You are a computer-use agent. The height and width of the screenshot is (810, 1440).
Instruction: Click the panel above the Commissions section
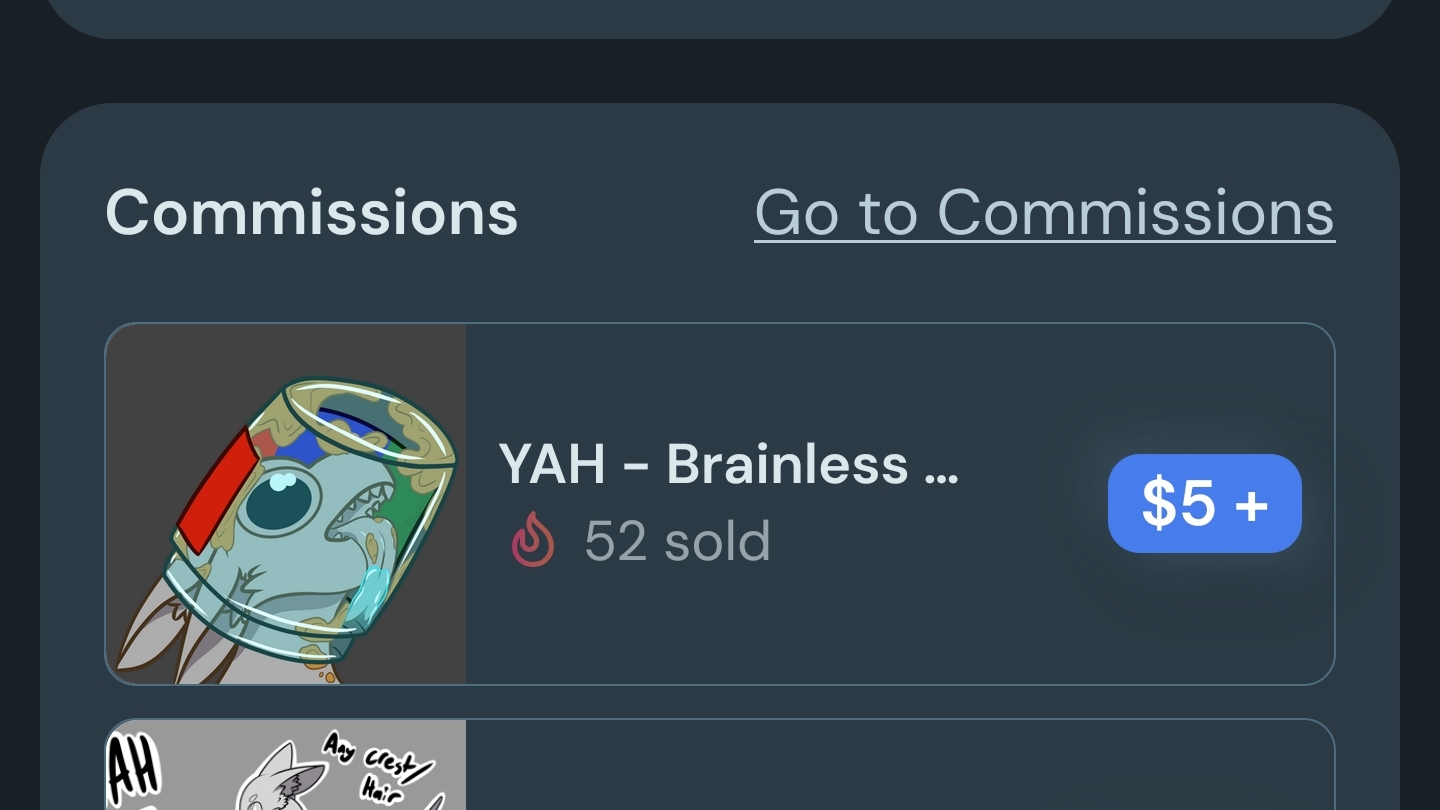(720, 17)
